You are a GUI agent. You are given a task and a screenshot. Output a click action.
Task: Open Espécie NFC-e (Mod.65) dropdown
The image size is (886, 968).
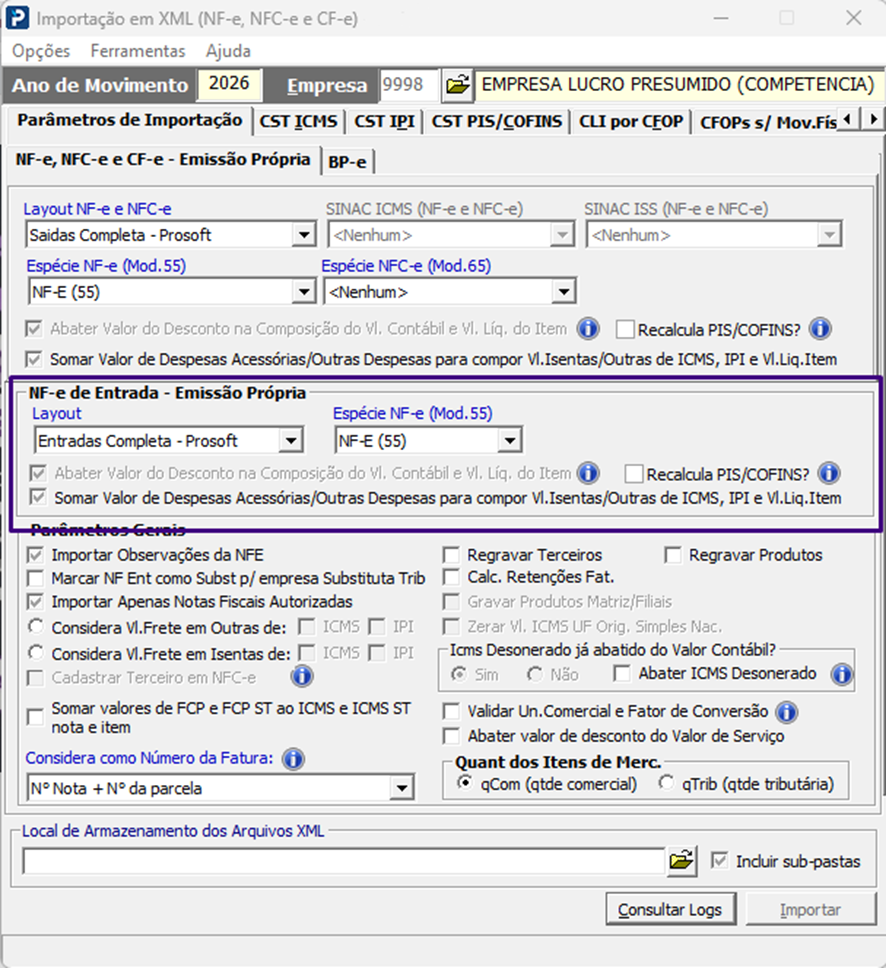click(x=563, y=291)
